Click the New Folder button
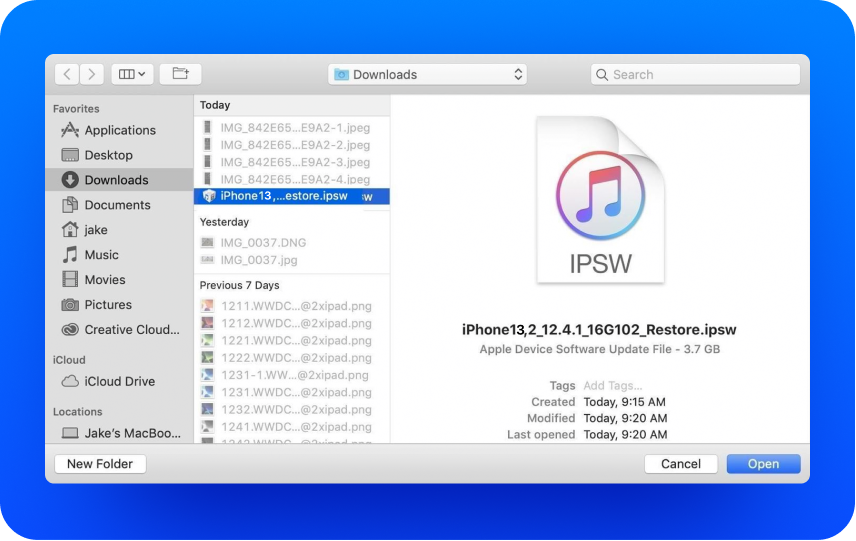856x541 pixels. 100,463
